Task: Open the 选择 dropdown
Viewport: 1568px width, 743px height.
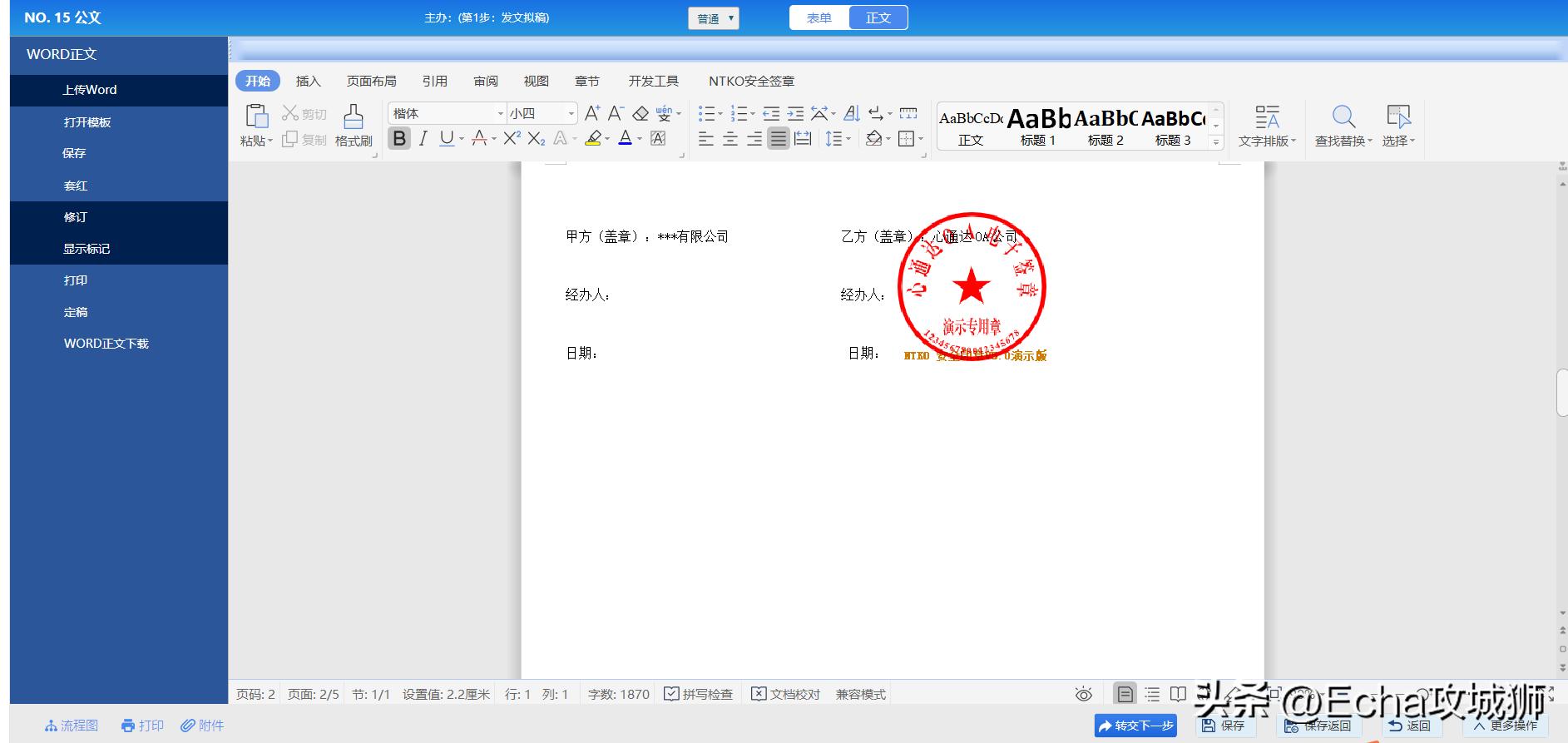Action: [x=1398, y=126]
